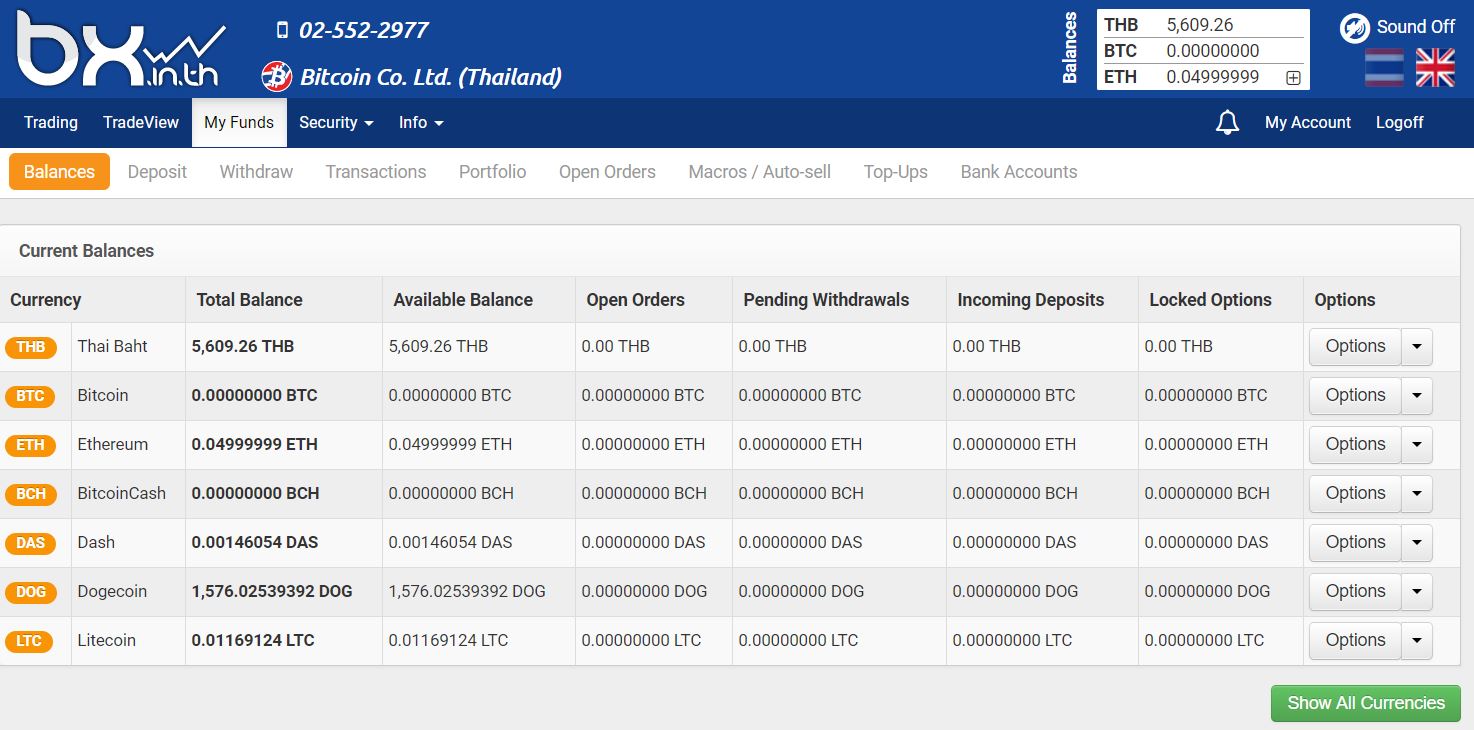Click the Options button for Ethereum
The height and width of the screenshot is (730, 1474).
click(x=1355, y=445)
